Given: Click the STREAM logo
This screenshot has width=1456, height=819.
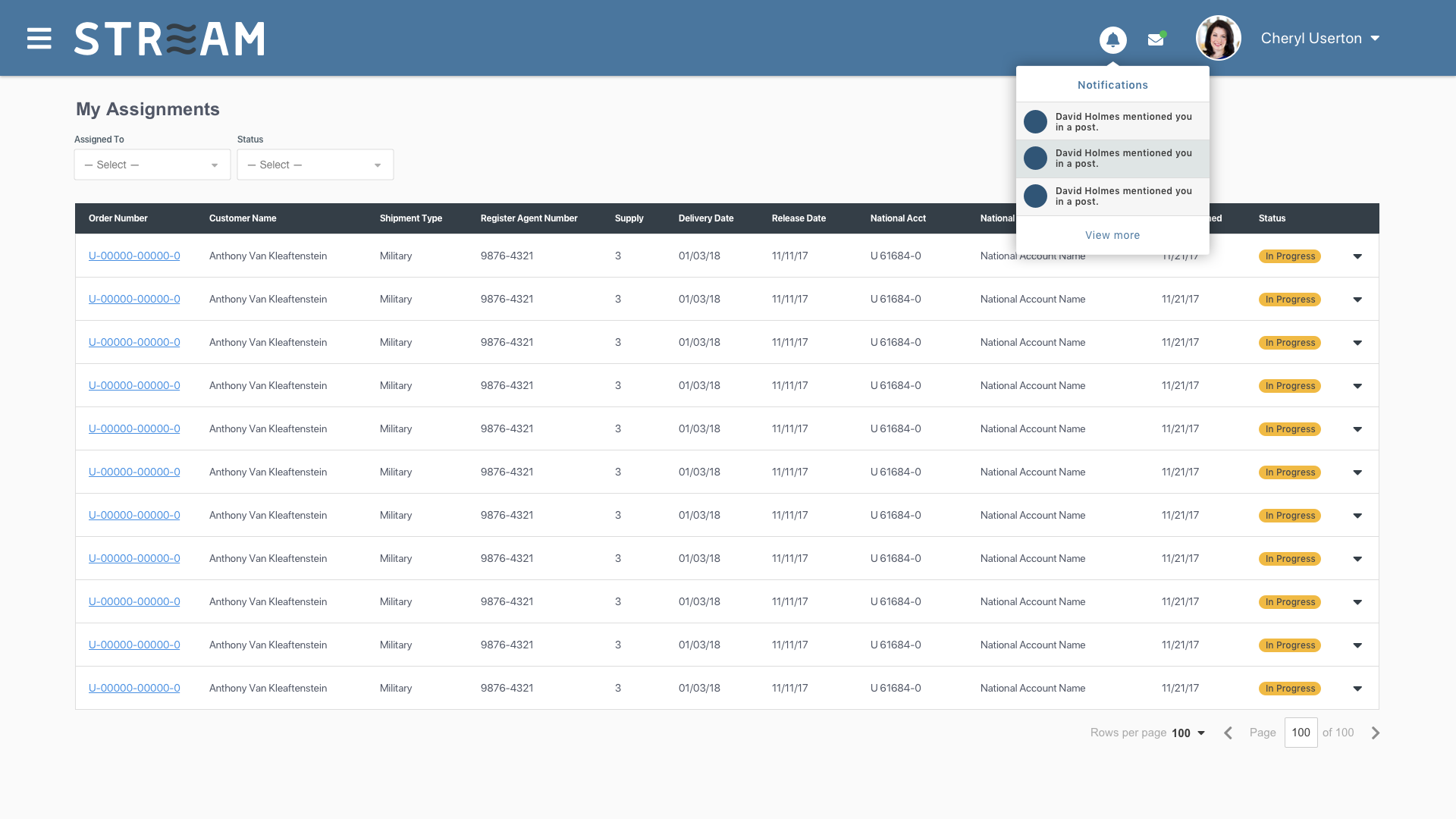Looking at the screenshot, I should pyautogui.click(x=170, y=39).
